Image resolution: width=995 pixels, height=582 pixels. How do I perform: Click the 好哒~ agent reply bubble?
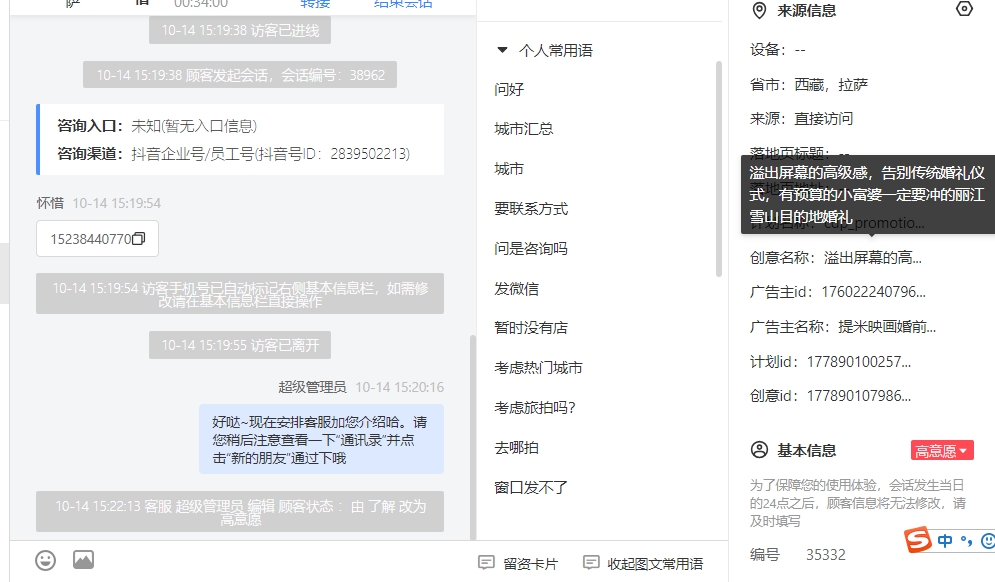pos(321,439)
